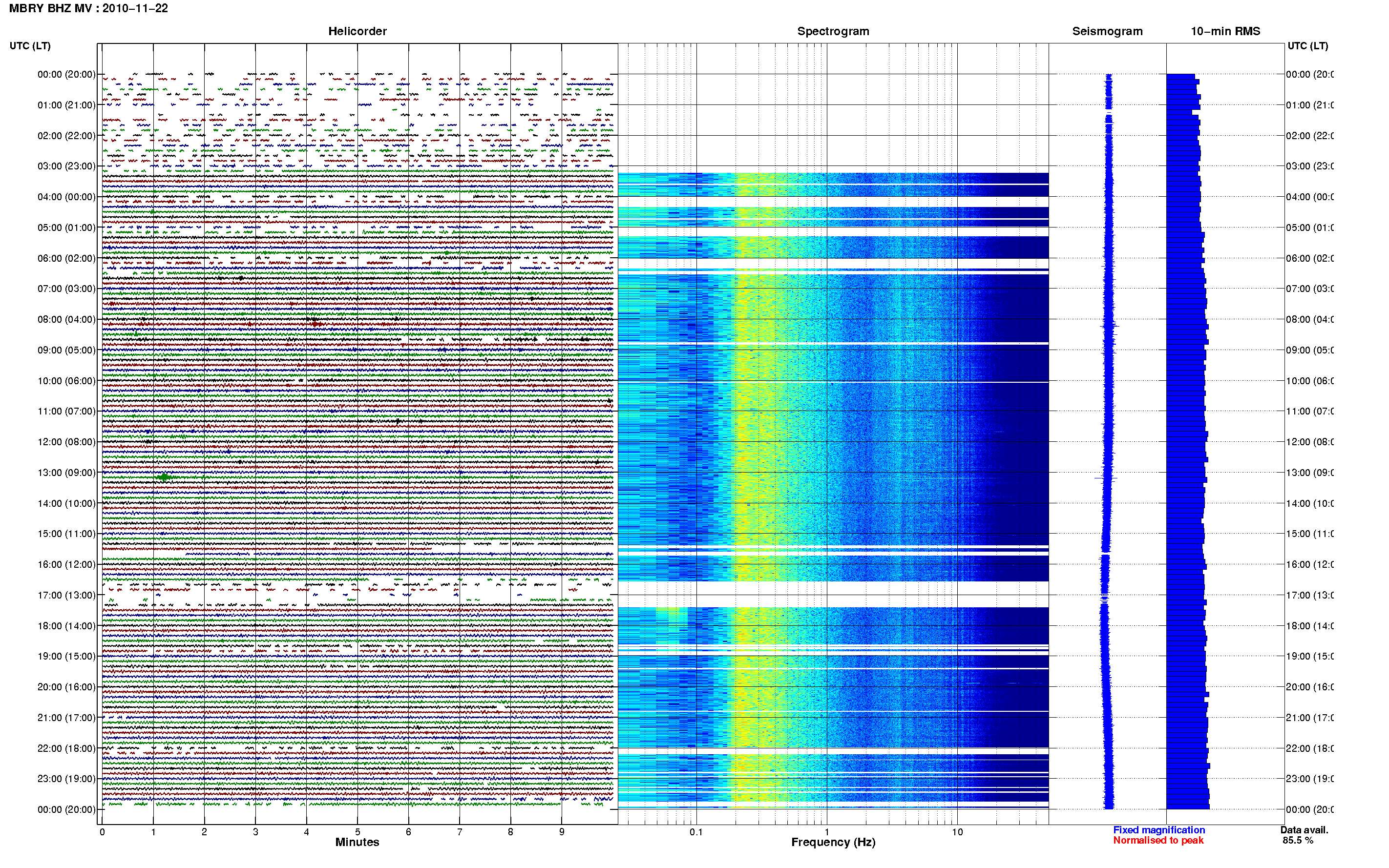Image resolution: width=1389 pixels, height=868 pixels.
Task: Choose the '22:00 (18:00)' left axis label
Action: tap(66, 748)
